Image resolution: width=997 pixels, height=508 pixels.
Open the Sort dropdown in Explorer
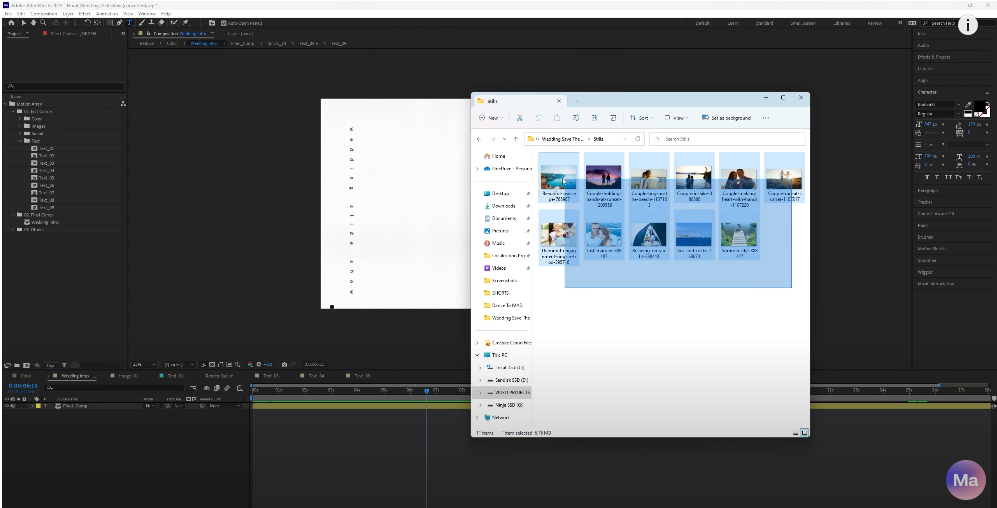(643, 118)
